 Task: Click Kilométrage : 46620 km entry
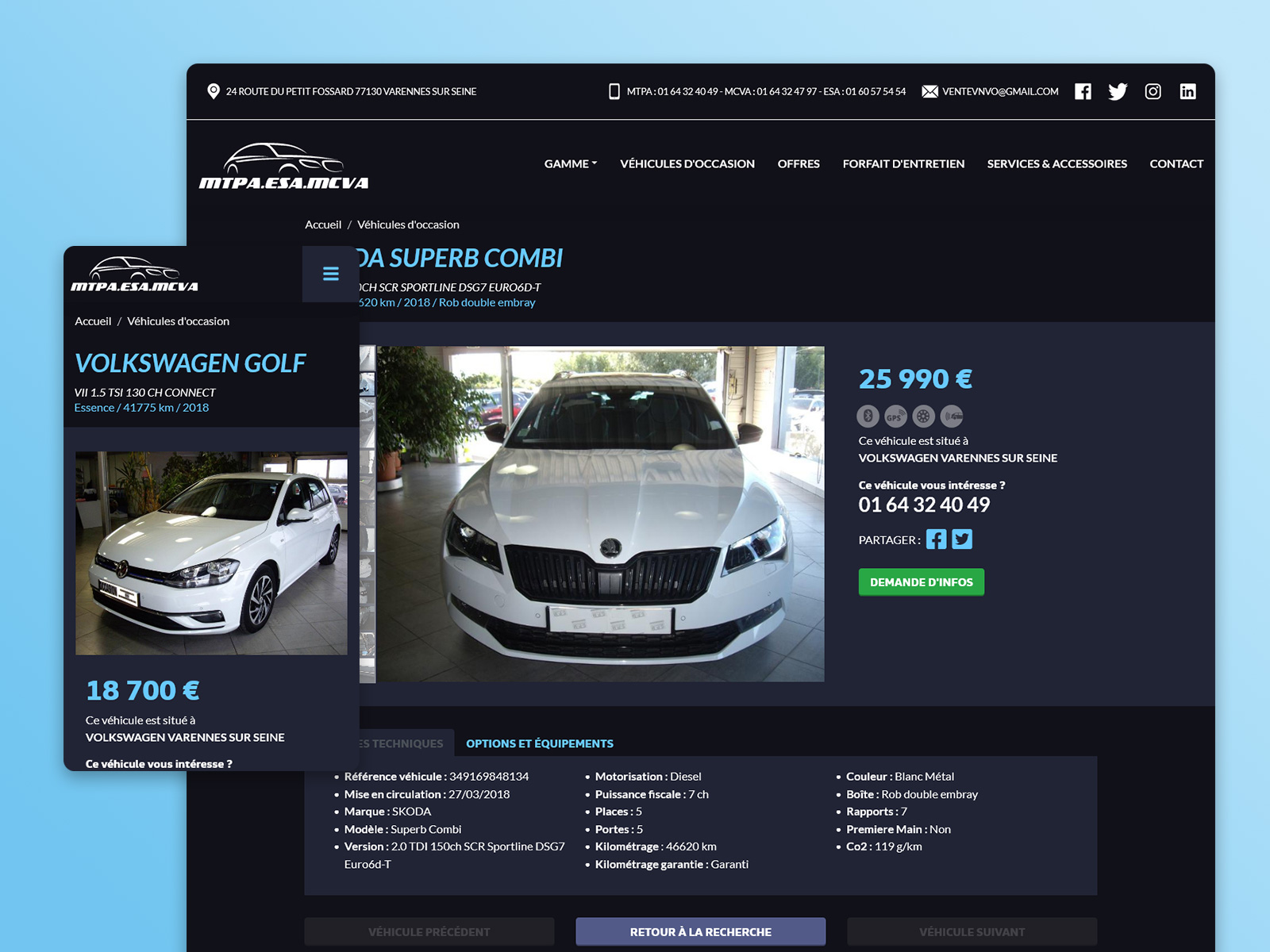pyautogui.click(x=656, y=846)
